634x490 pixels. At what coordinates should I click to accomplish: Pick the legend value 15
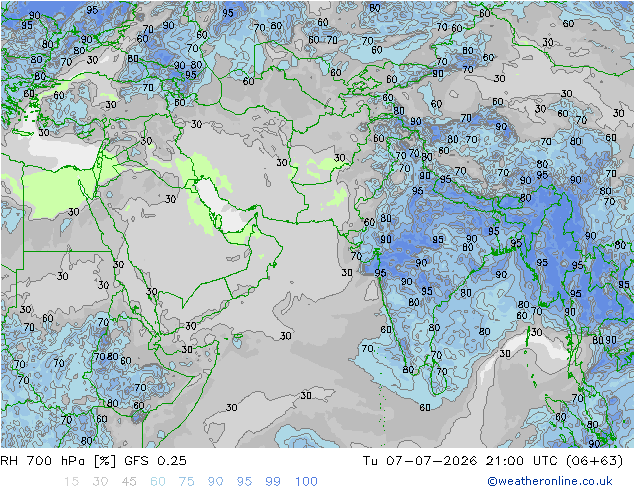tap(72, 481)
